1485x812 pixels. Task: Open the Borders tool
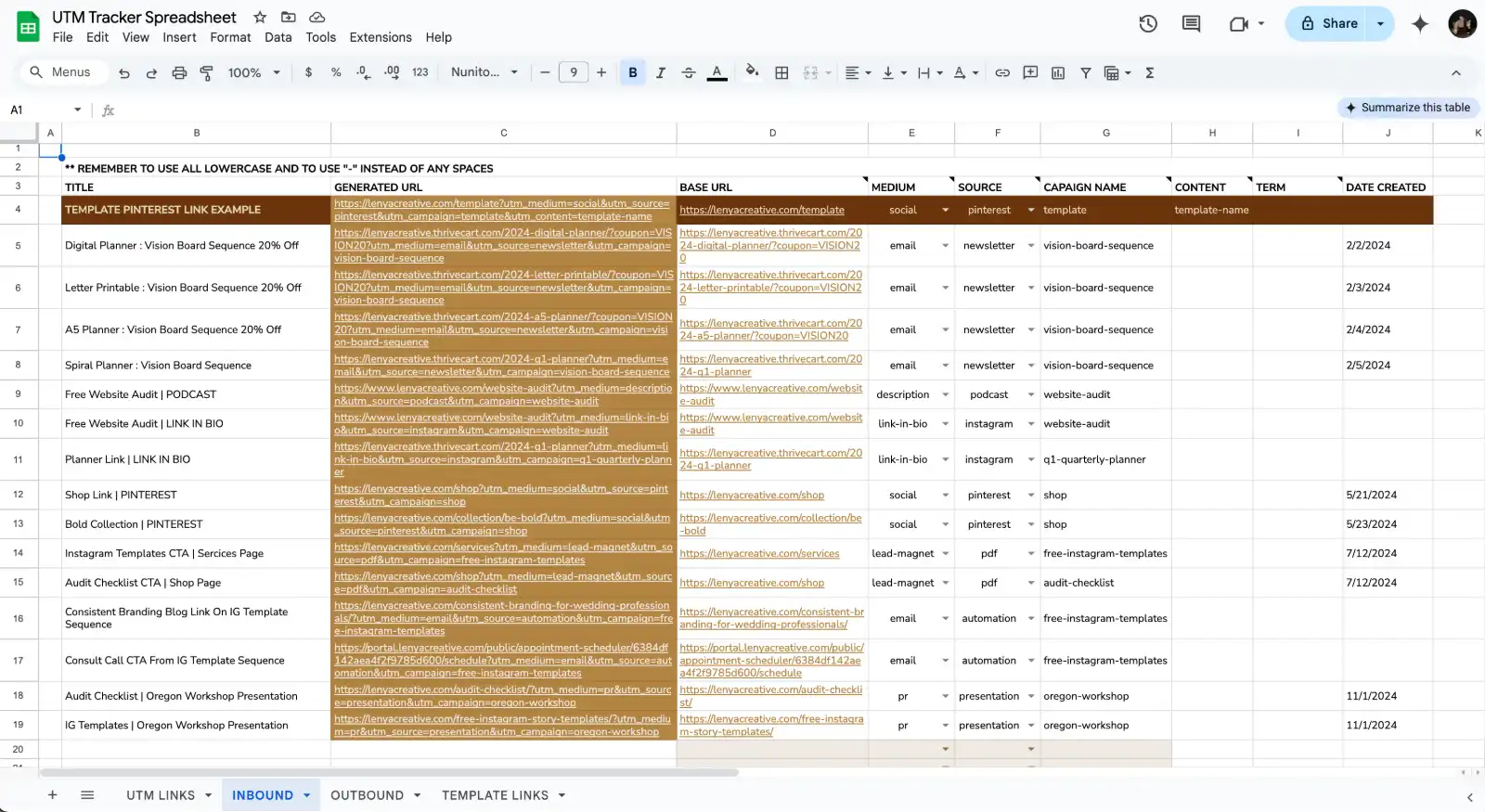click(781, 72)
